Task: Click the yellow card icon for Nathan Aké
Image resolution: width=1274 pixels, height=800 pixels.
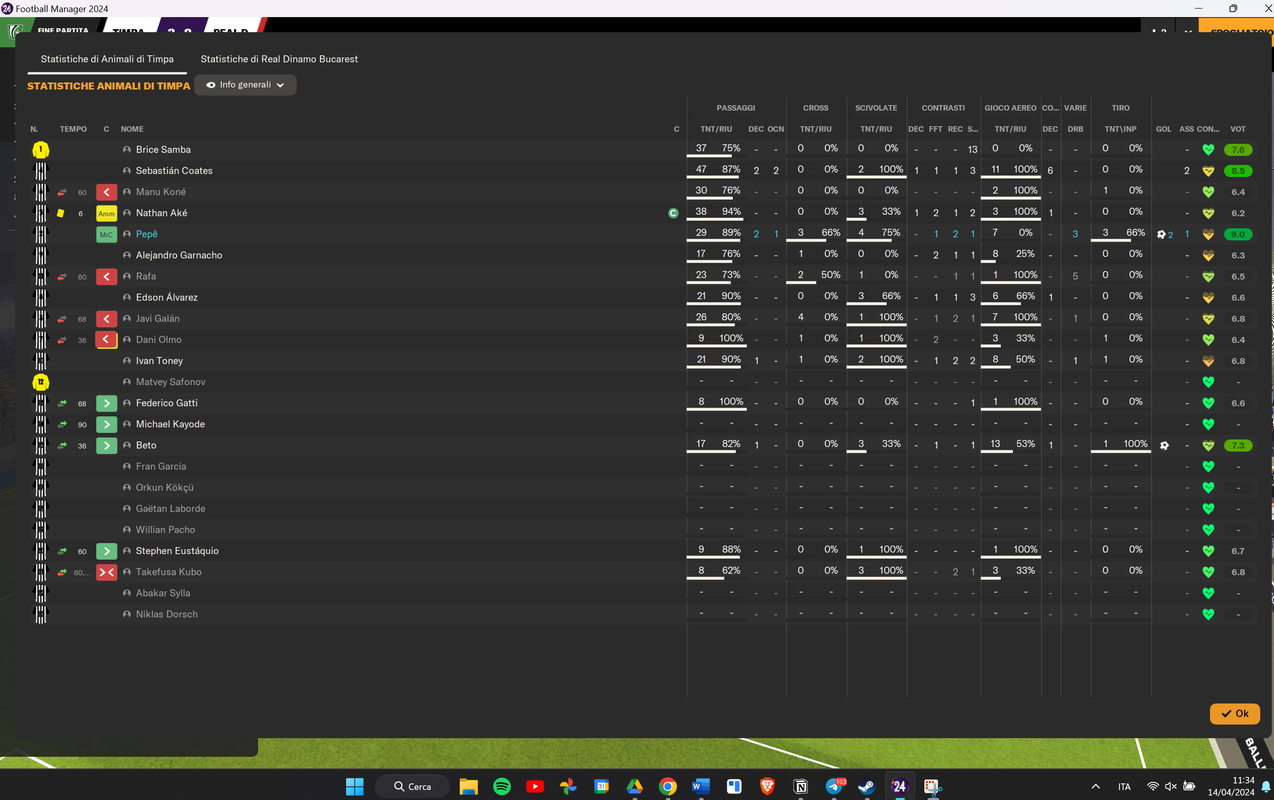Action: tap(61, 213)
